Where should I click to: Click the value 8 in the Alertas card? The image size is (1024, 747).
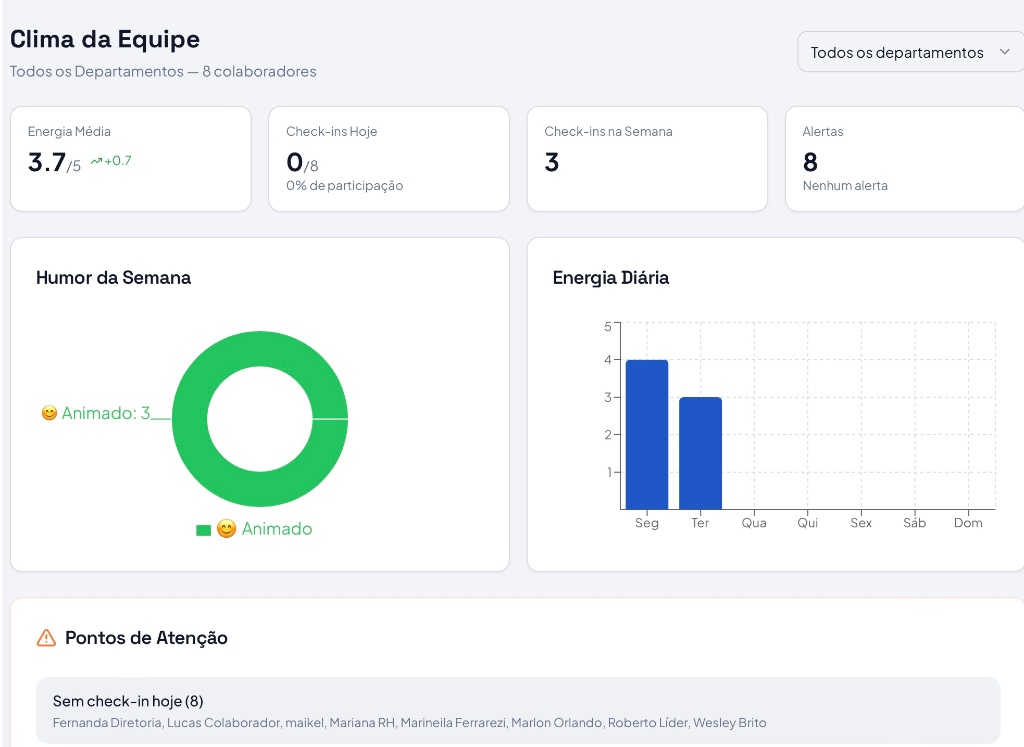tap(810, 162)
